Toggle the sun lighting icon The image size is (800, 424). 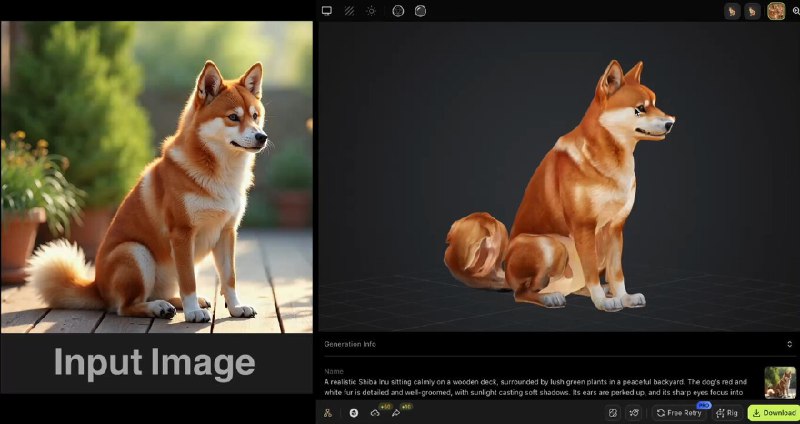(371, 11)
